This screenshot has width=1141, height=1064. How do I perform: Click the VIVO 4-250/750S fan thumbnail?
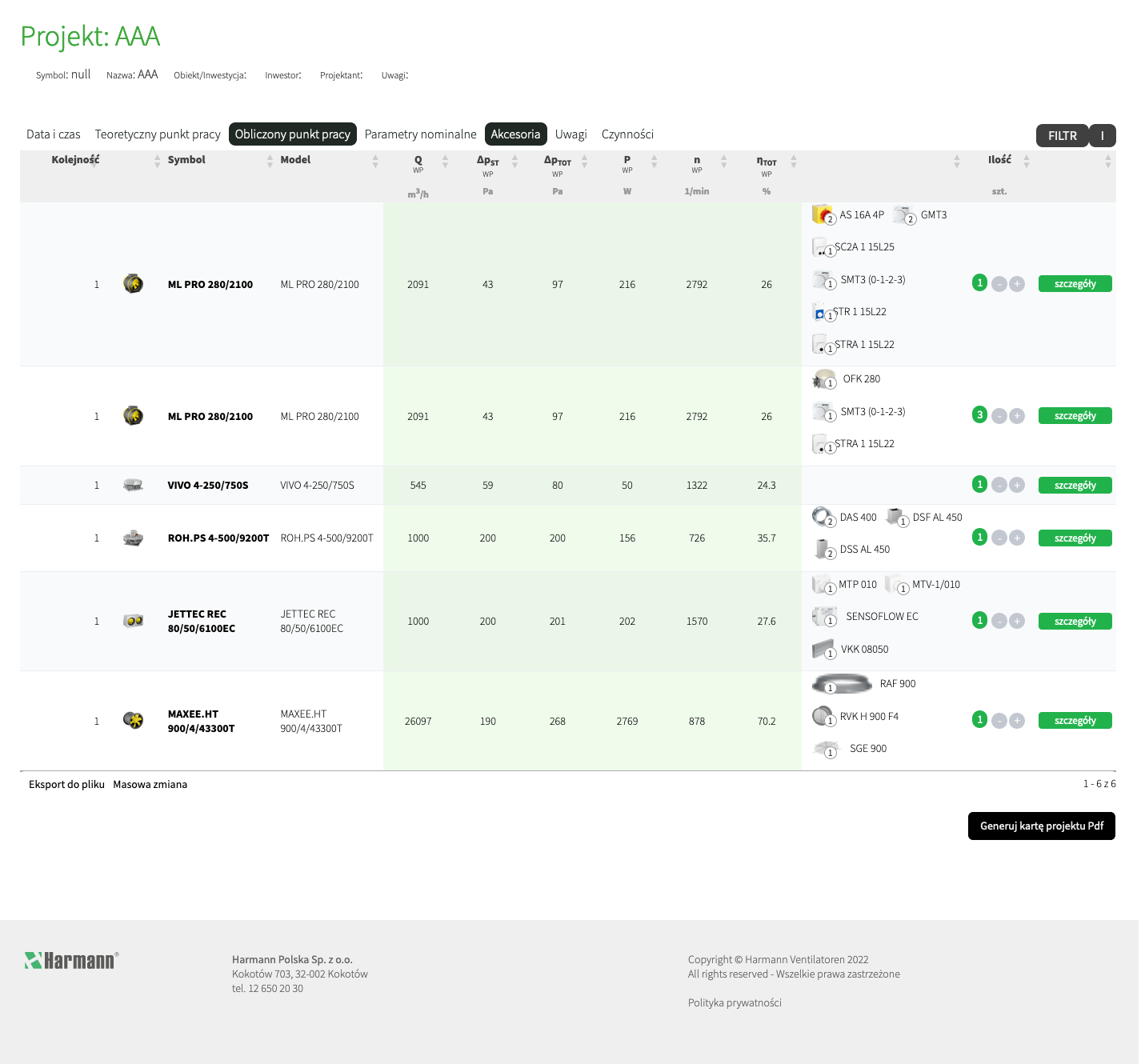[x=133, y=485]
